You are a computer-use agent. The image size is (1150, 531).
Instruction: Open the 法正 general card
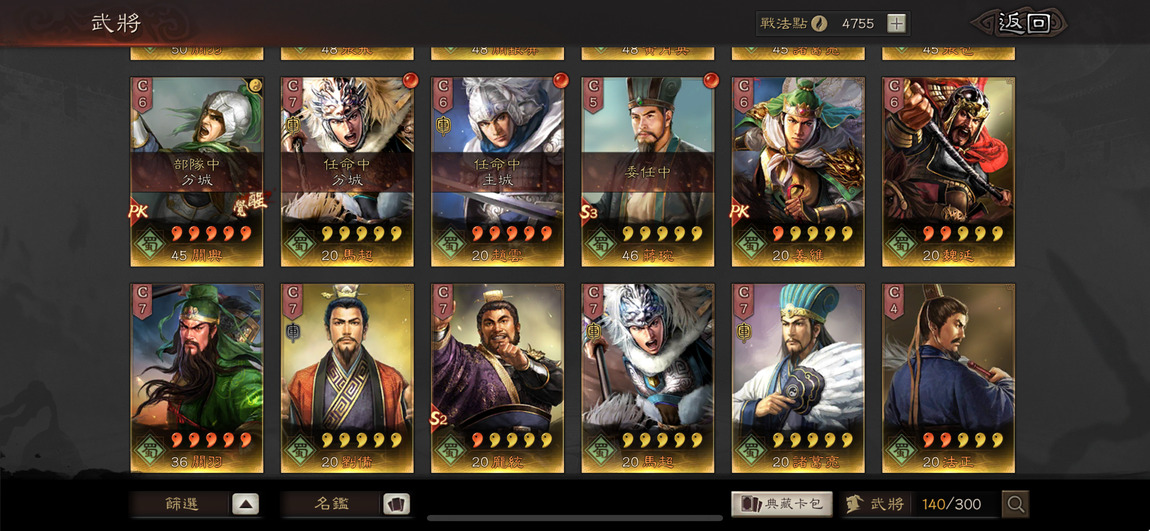(x=948, y=378)
